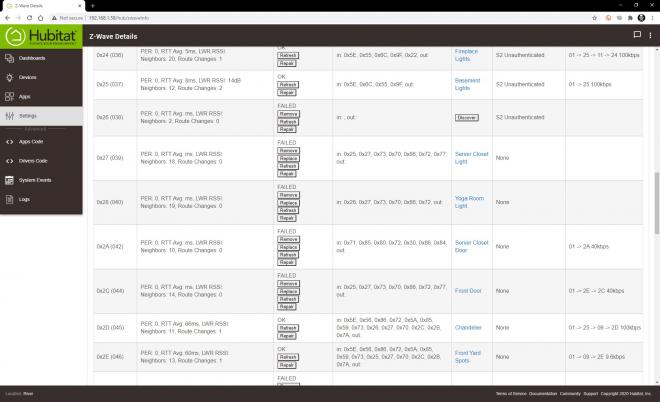Open the Server Closet Light device link
The height and width of the screenshot is (402, 660).
[x=471, y=158]
